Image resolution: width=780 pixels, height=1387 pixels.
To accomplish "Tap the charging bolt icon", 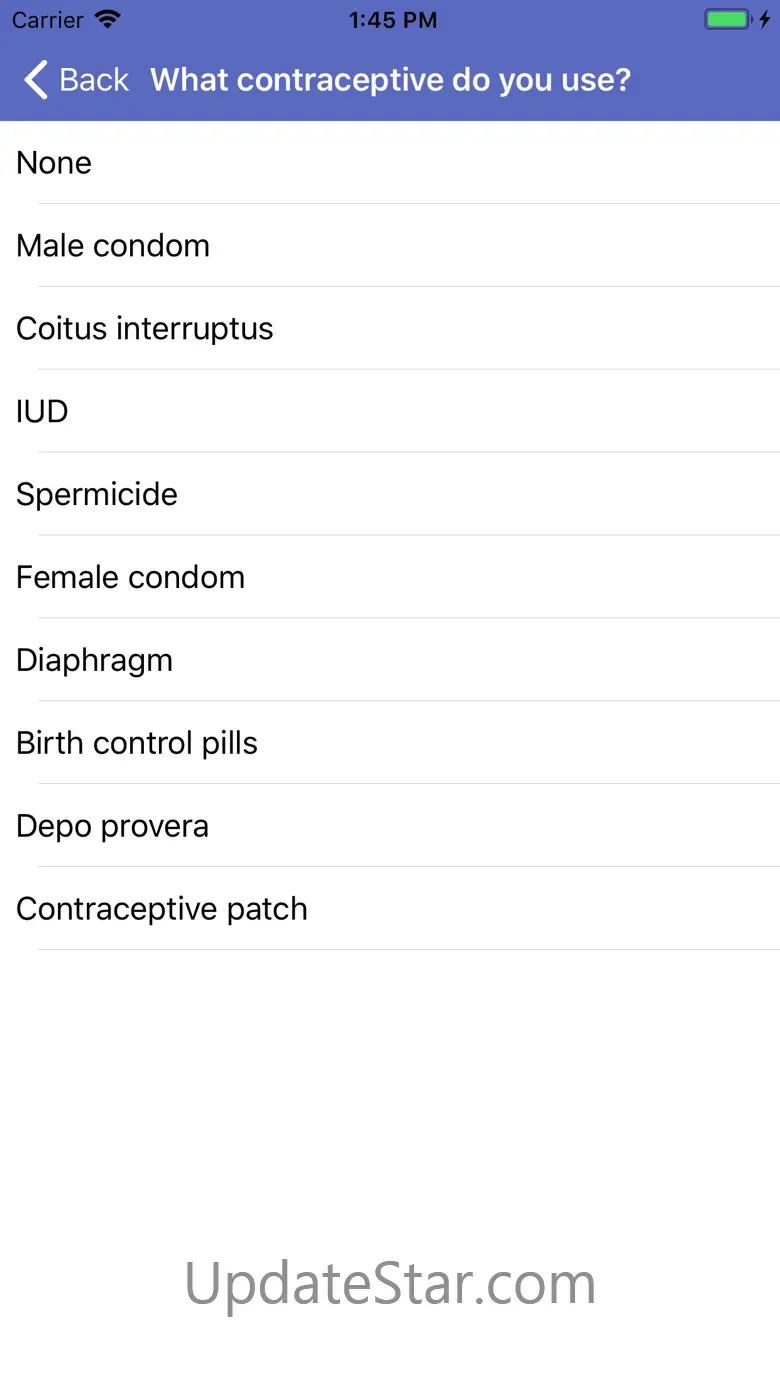I will tap(765, 20).
